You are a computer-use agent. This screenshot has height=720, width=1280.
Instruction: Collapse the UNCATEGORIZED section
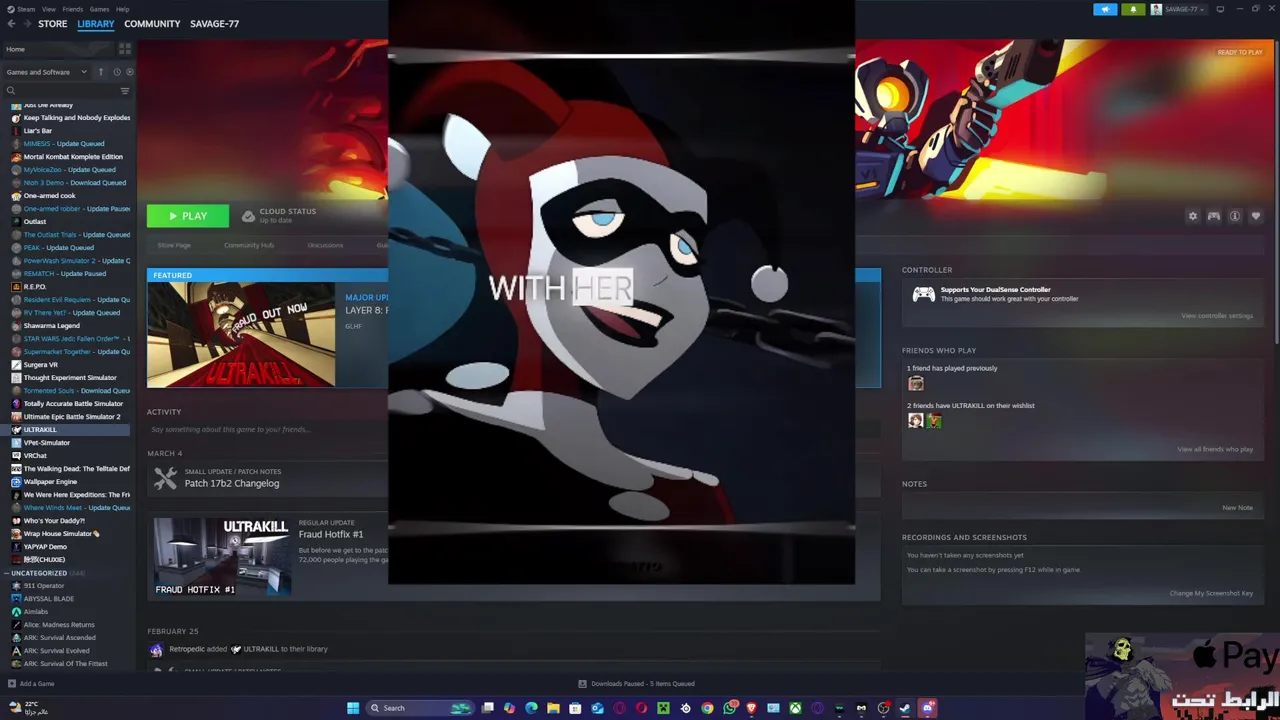[x=39, y=573]
